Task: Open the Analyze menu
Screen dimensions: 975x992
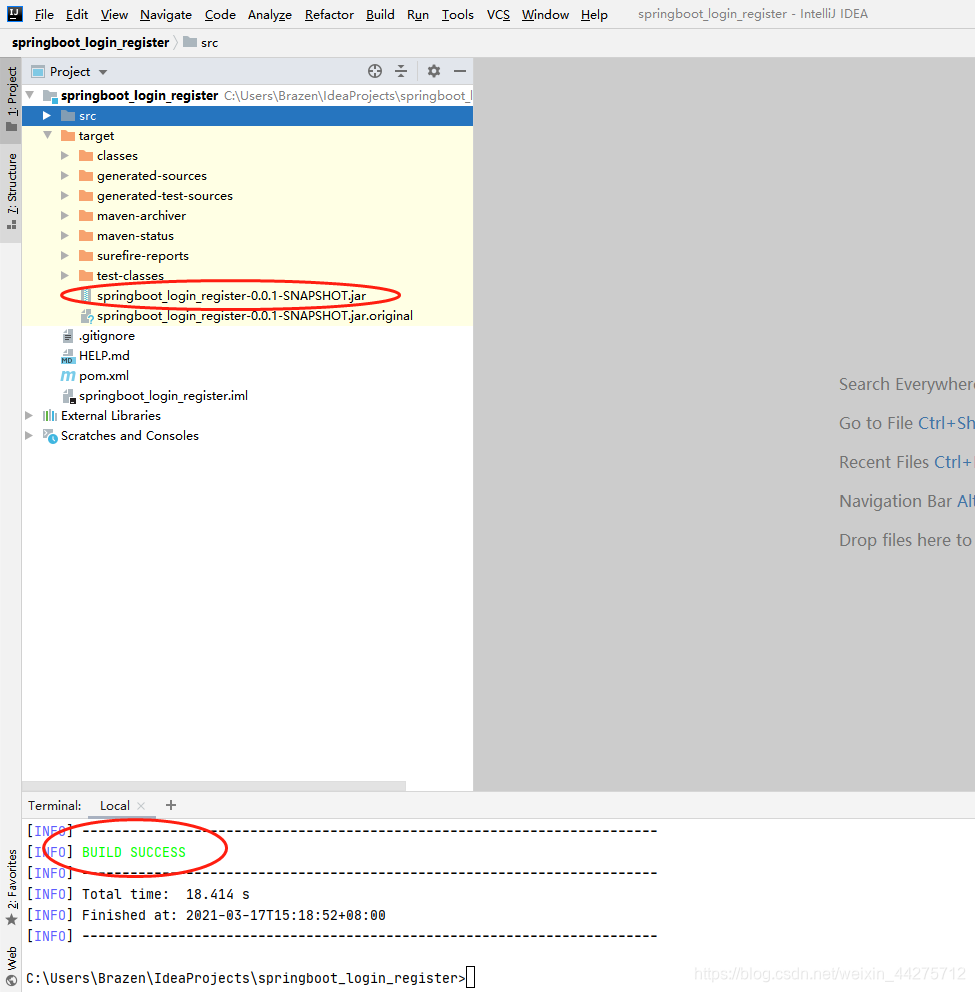Action: tap(270, 15)
